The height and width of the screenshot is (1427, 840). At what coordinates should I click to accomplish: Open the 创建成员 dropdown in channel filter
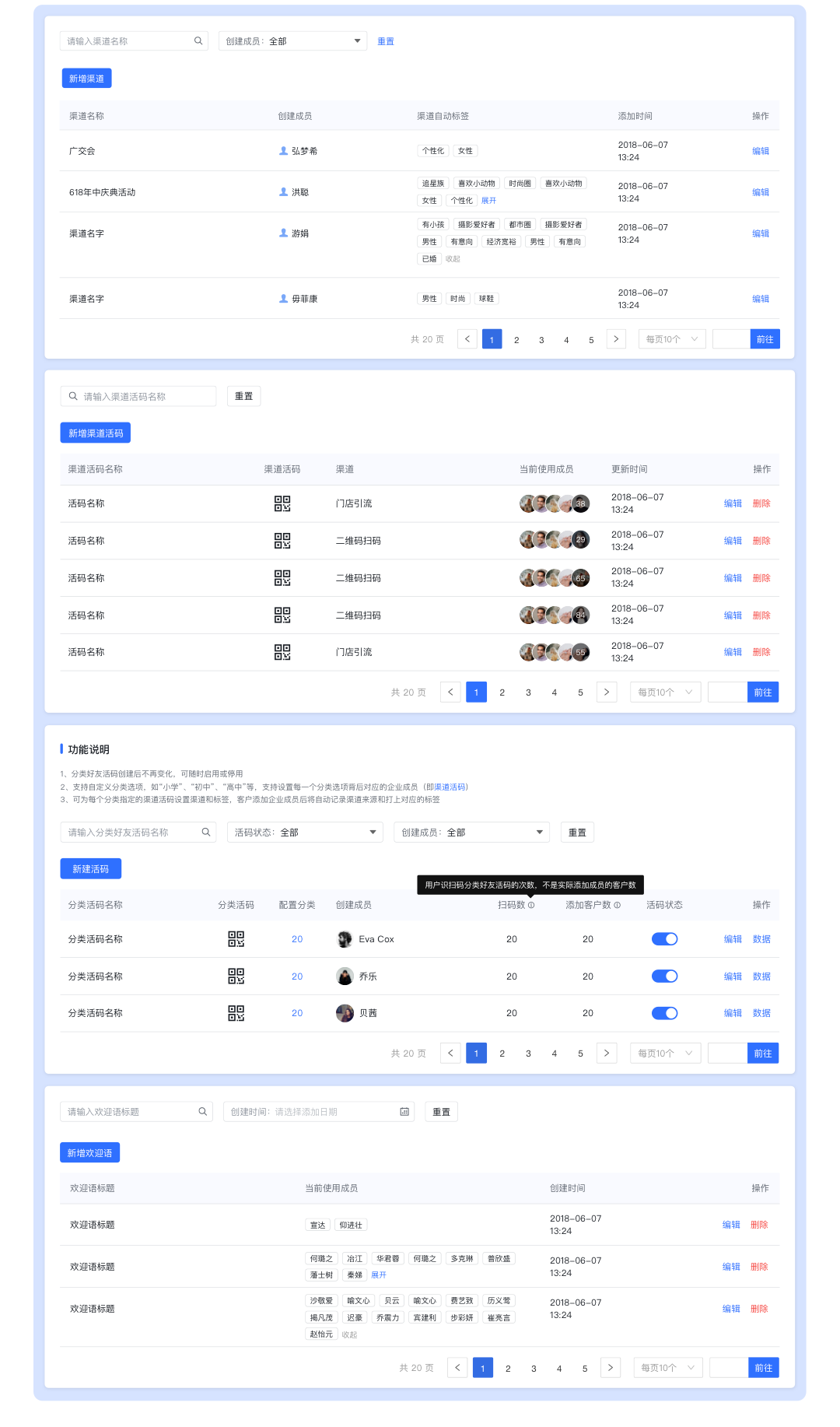click(292, 41)
